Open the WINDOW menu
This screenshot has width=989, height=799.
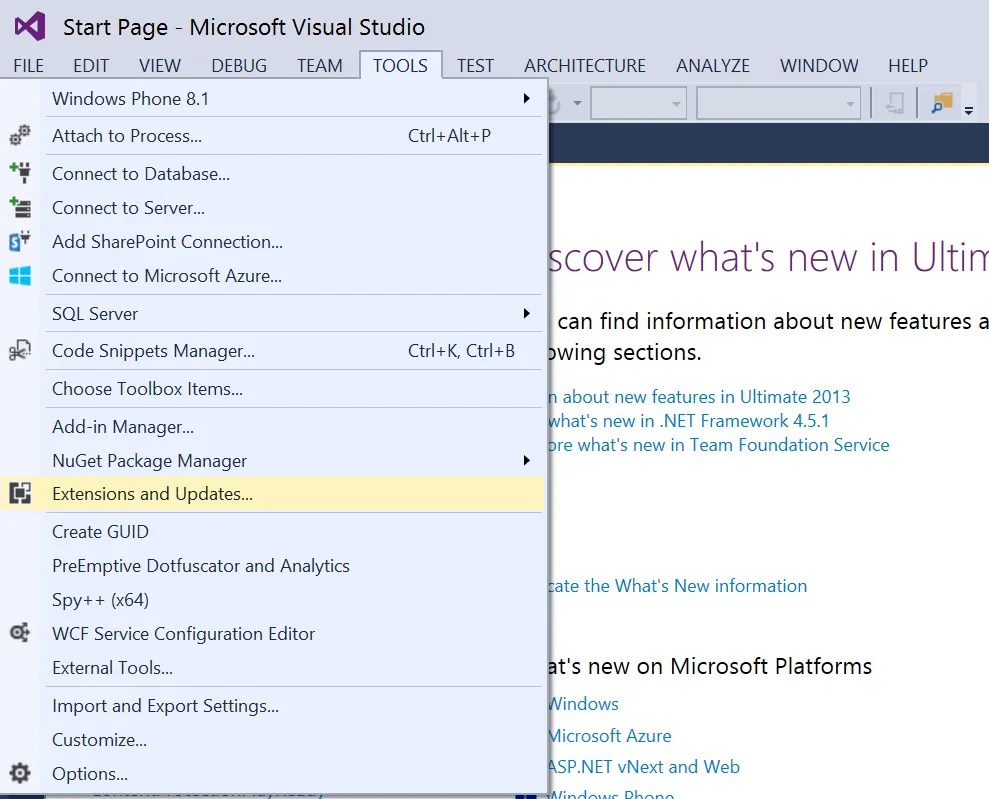pos(819,66)
